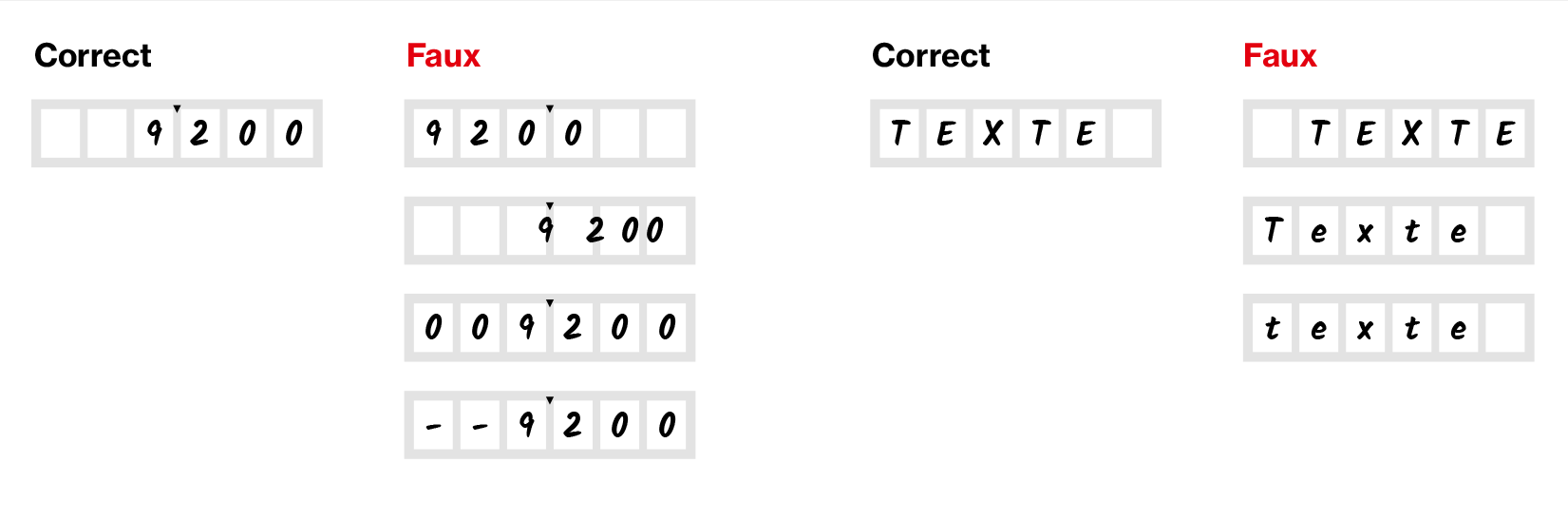Click the red Faux heading above text examples
Screen dimensions: 1568x520
tap(1279, 56)
